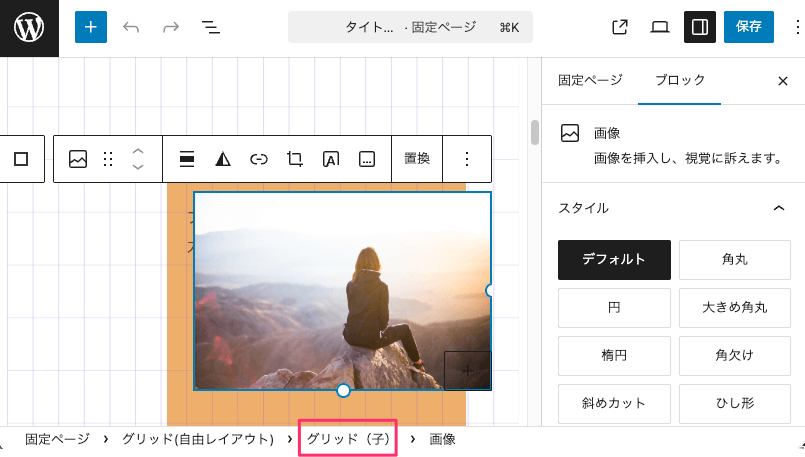Toggle the settings sidebar panel button

pos(700,27)
